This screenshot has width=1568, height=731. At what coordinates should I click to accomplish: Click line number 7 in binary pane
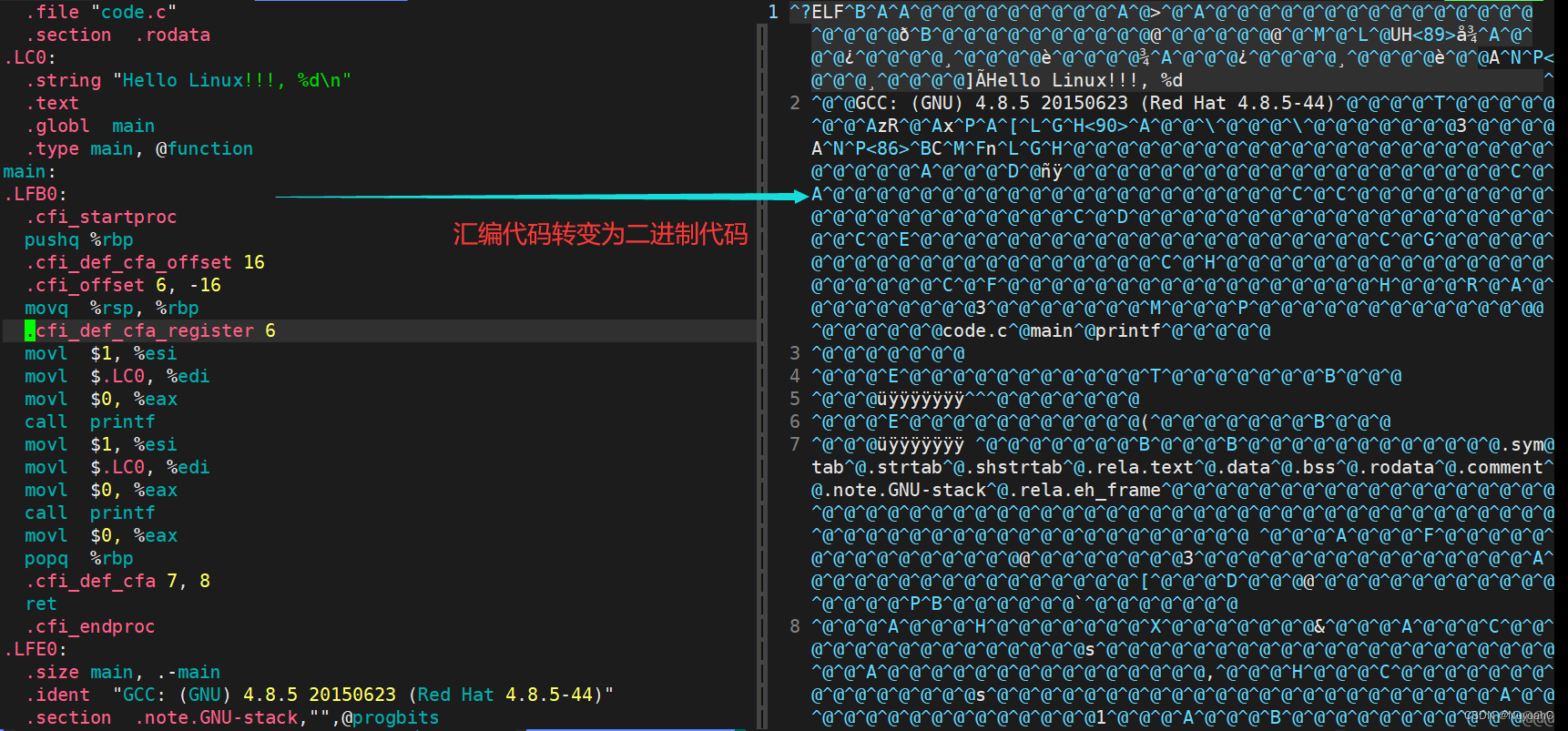pyautogui.click(x=795, y=444)
